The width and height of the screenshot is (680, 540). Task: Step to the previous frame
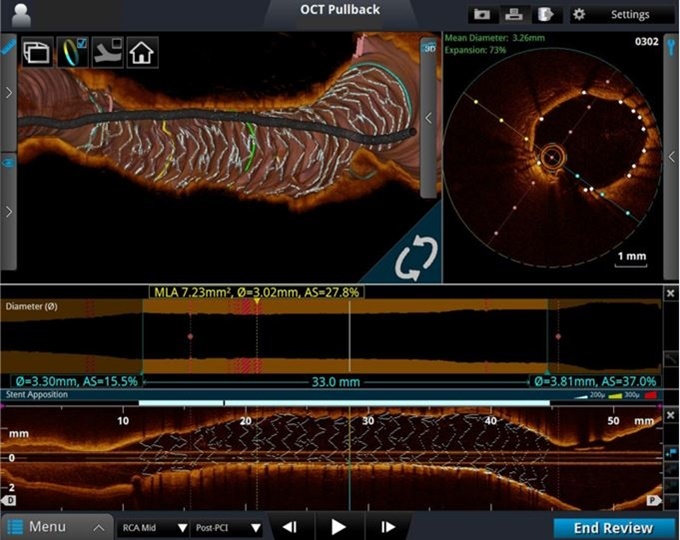click(289, 527)
